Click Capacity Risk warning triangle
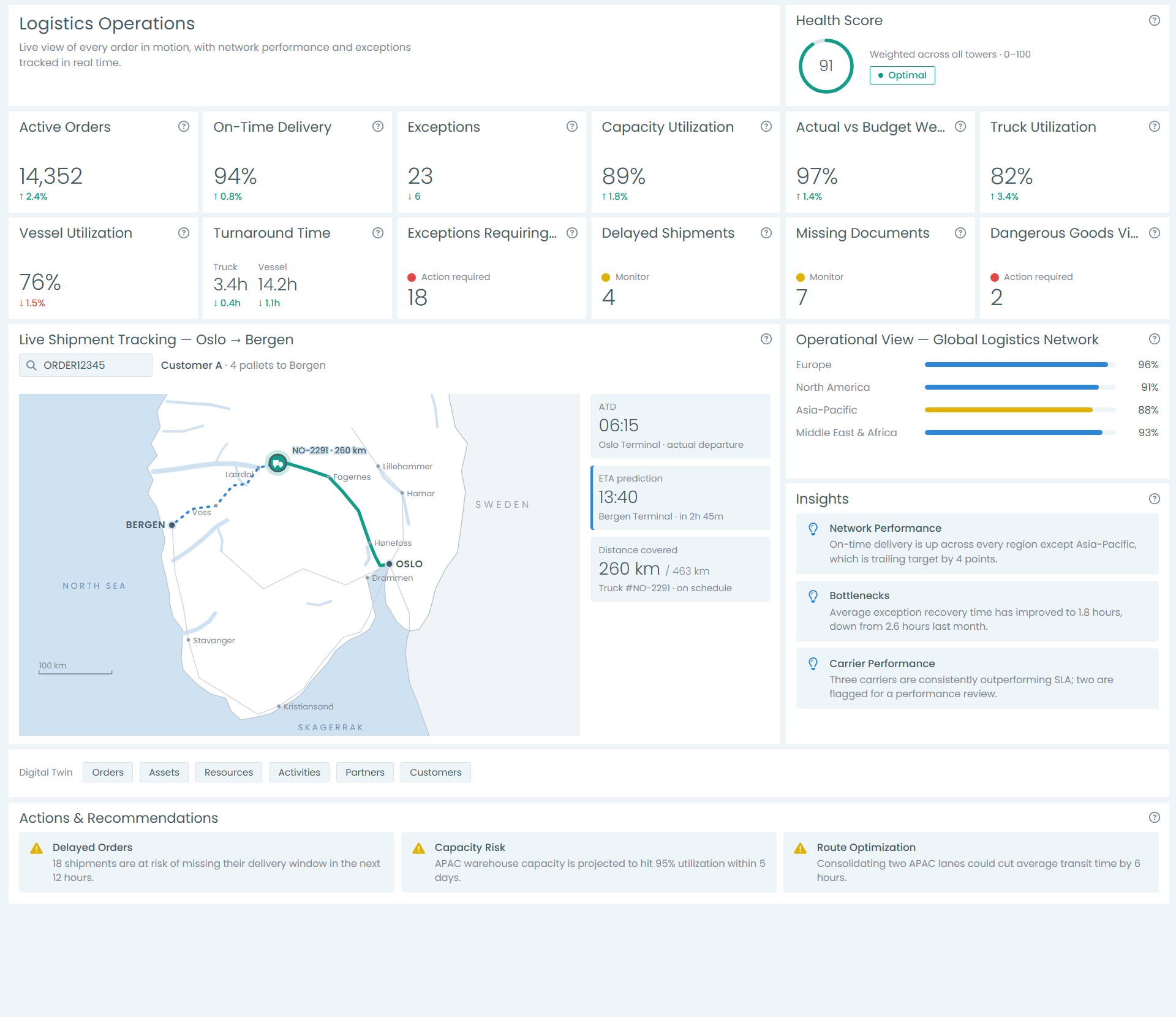Screen dimensions: 1176x1017 coord(419,848)
